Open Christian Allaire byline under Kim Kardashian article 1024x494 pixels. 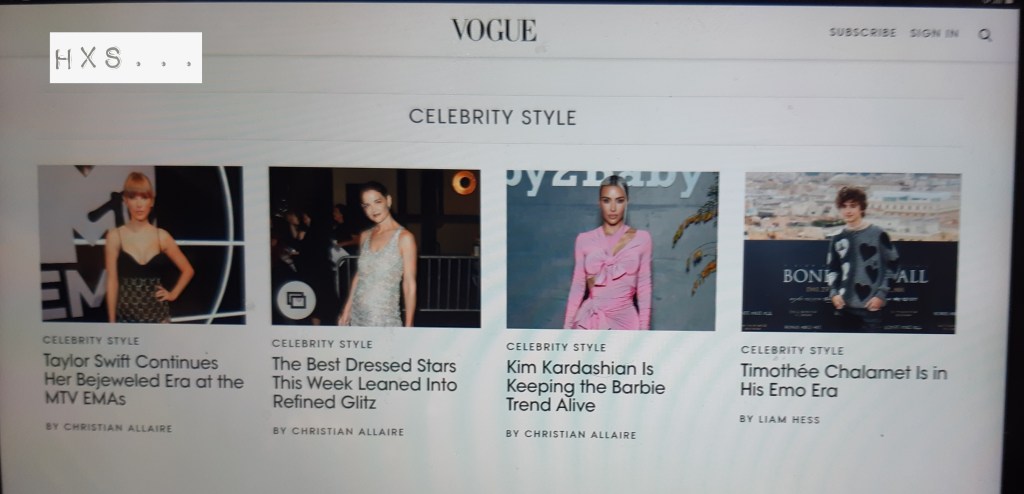(x=571, y=435)
